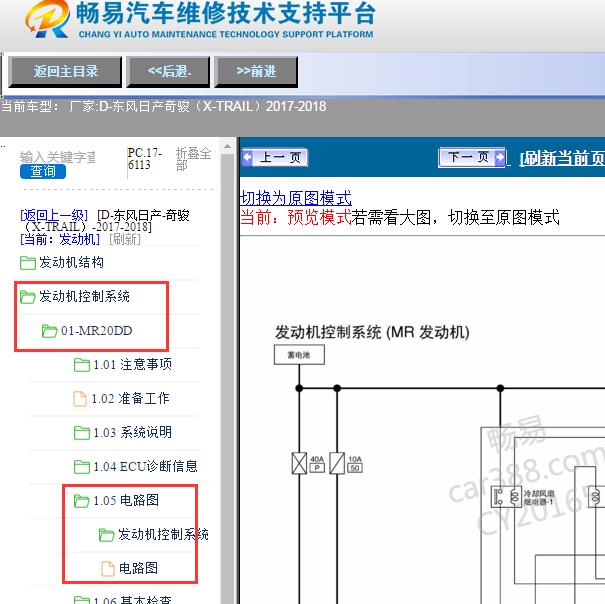Click 返回主目录 button

coord(65,71)
